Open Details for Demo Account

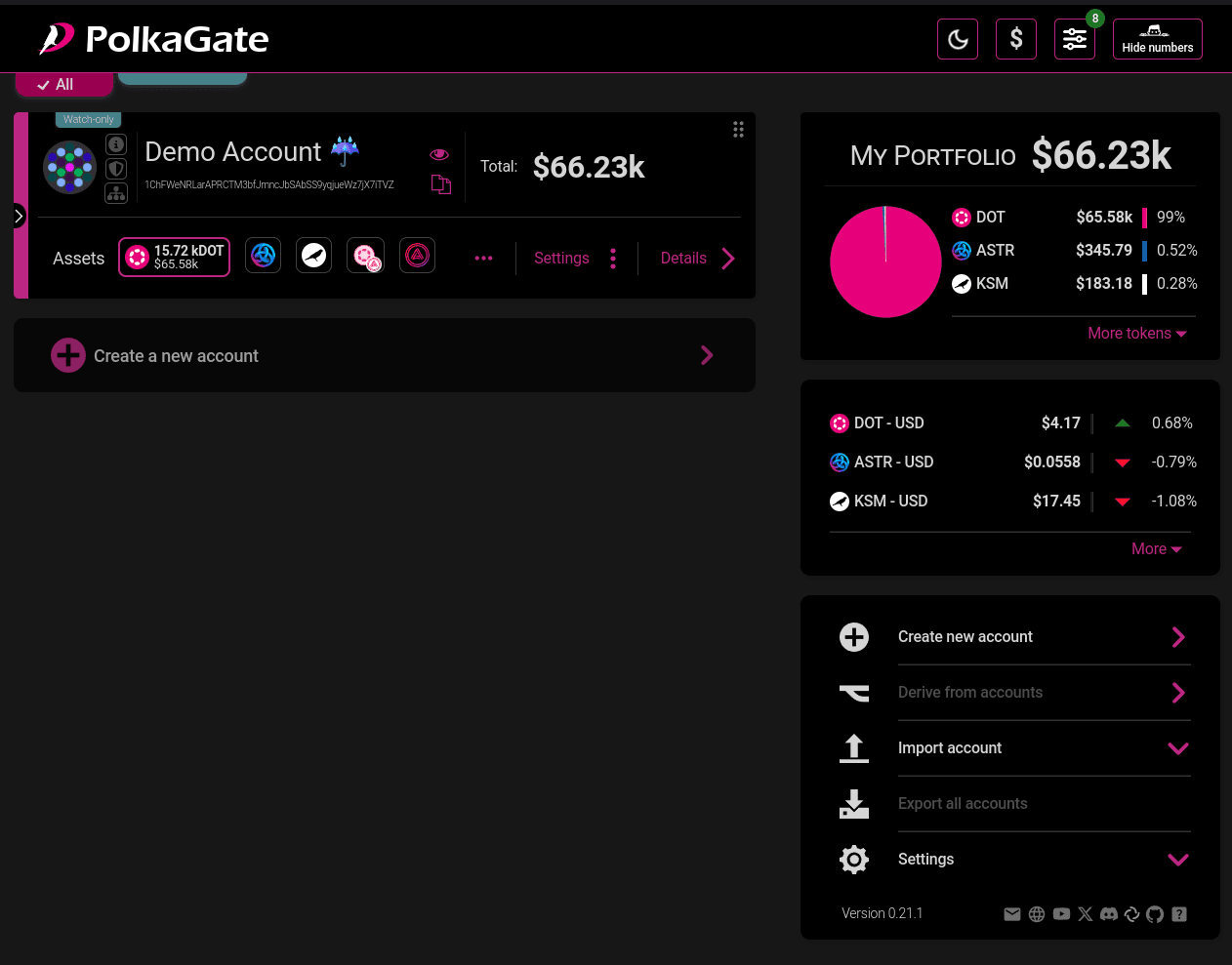tap(696, 259)
